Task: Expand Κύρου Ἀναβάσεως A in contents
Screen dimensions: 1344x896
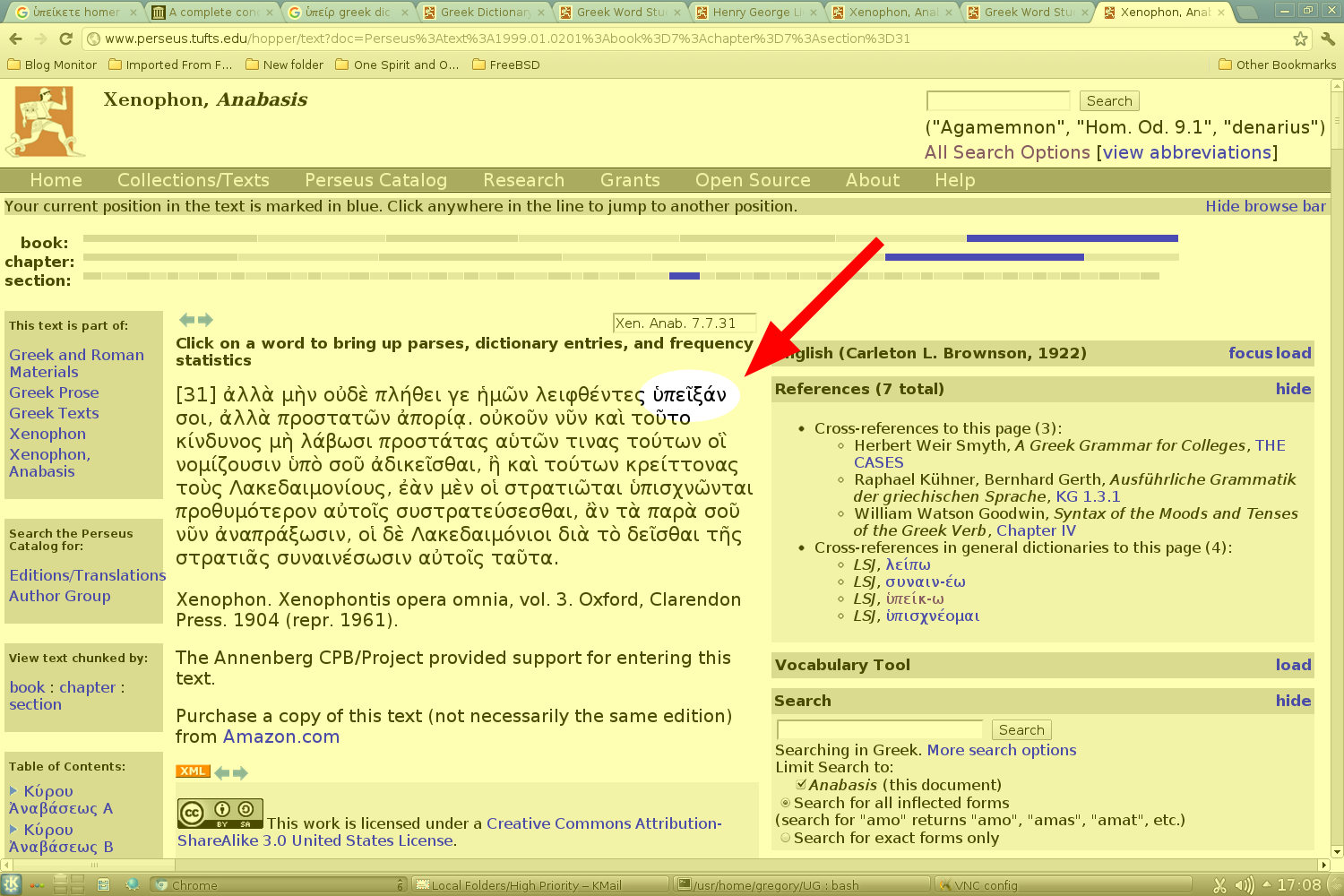Action: 13,791
